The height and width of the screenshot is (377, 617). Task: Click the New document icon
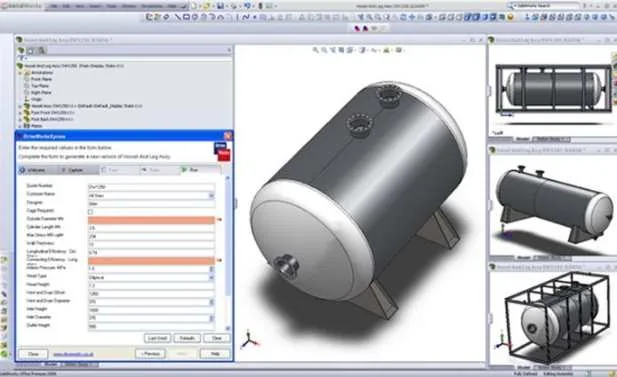pyautogui.click(x=194, y=6)
